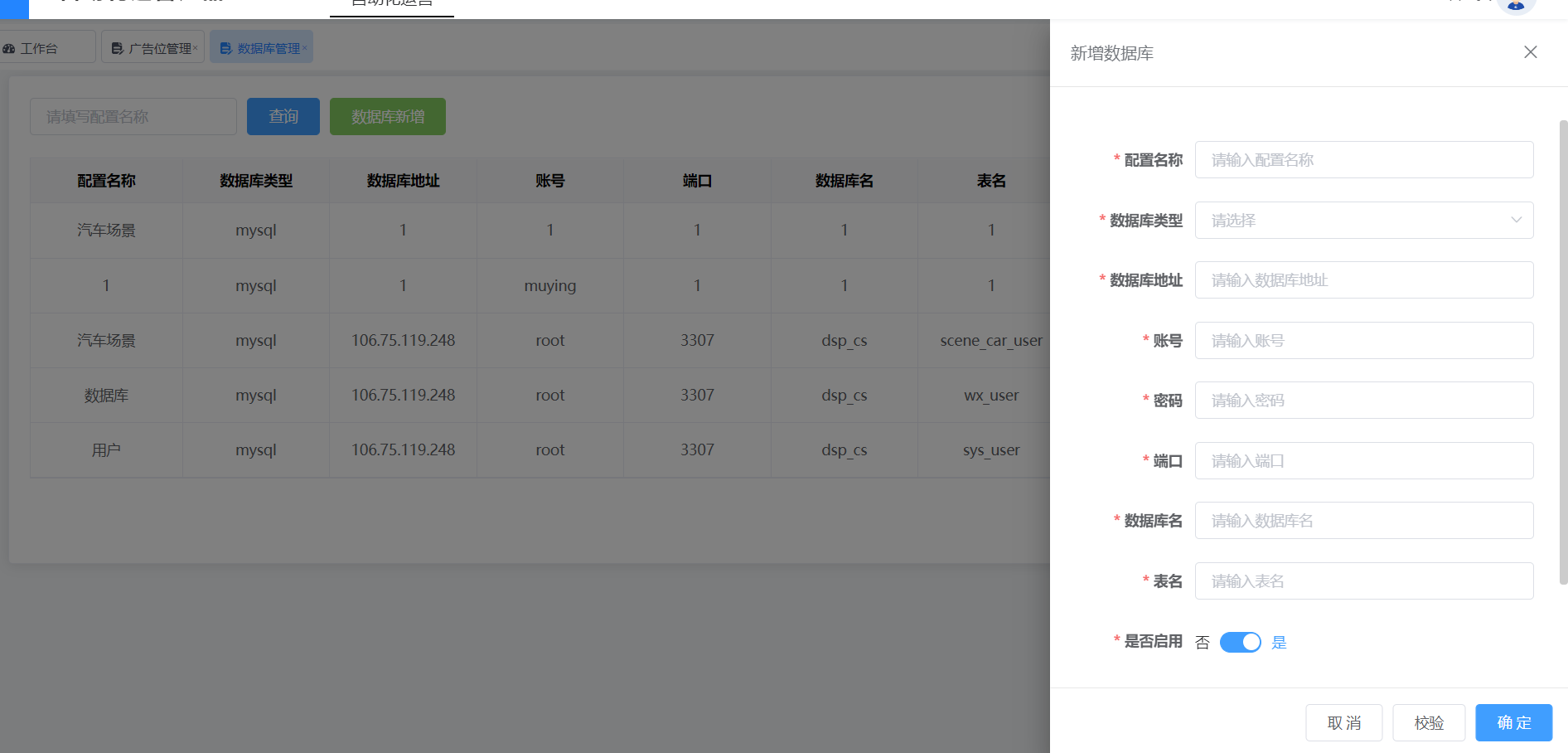Click 3307 port in the wx_user row

point(697,395)
